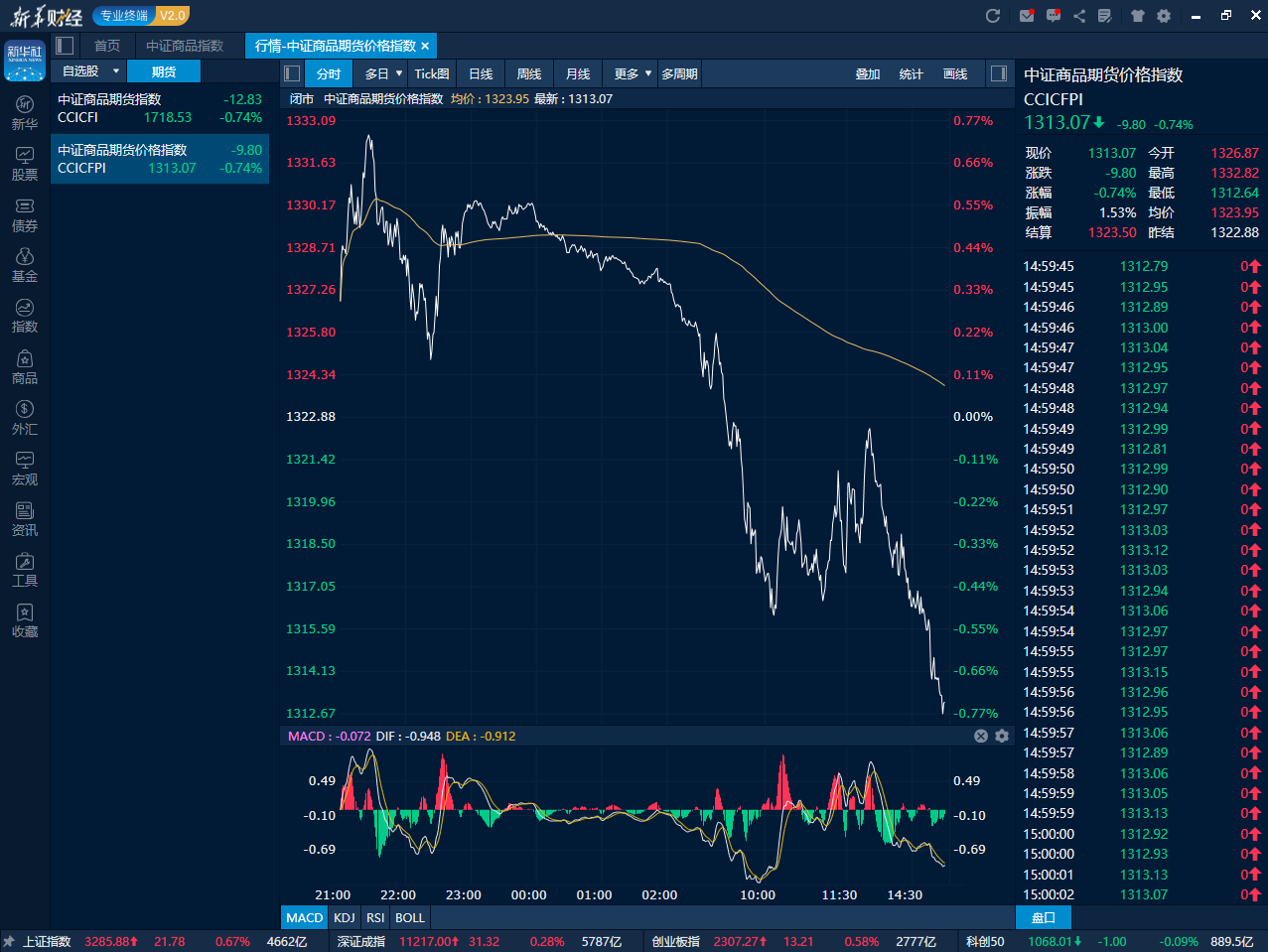The height and width of the screenshot is (952, 1268).
Task: Toggle the left watchlist panel beside 首页
Action: [x=66, y=46]
